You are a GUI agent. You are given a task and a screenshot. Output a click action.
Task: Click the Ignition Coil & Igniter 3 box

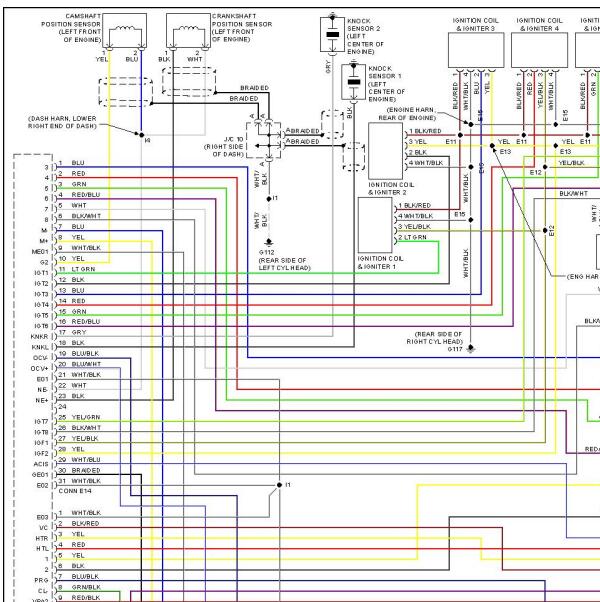click(x=476, y=50)
